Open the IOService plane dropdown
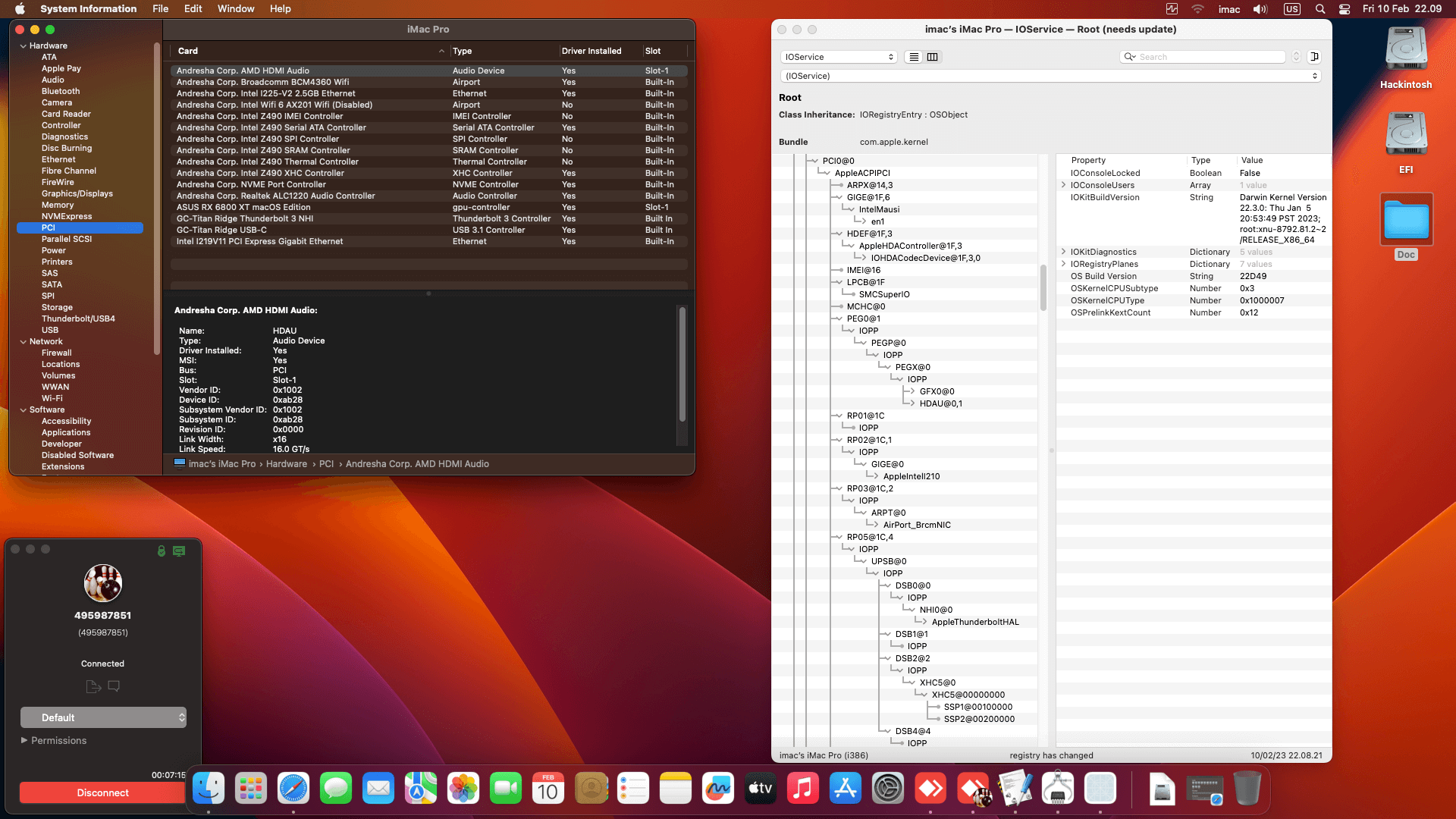The height and width of the screenshot is (819, 1456). click(838, 56)
